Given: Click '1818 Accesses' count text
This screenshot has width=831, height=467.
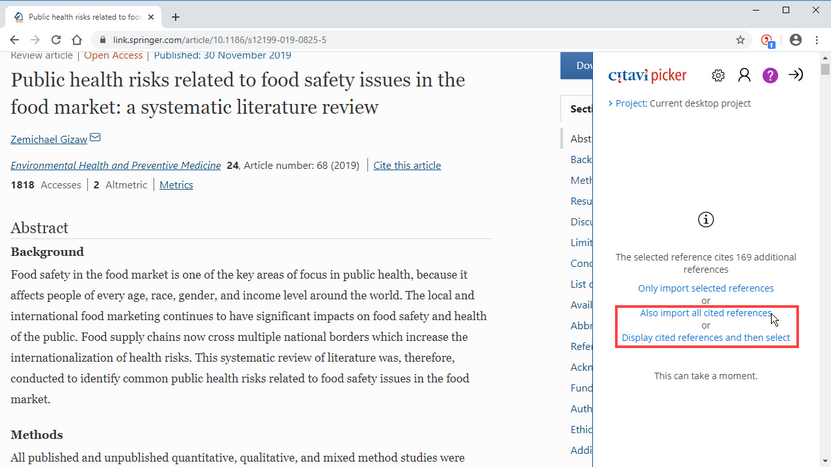Looking at the screenshot, I should (46, 185).
